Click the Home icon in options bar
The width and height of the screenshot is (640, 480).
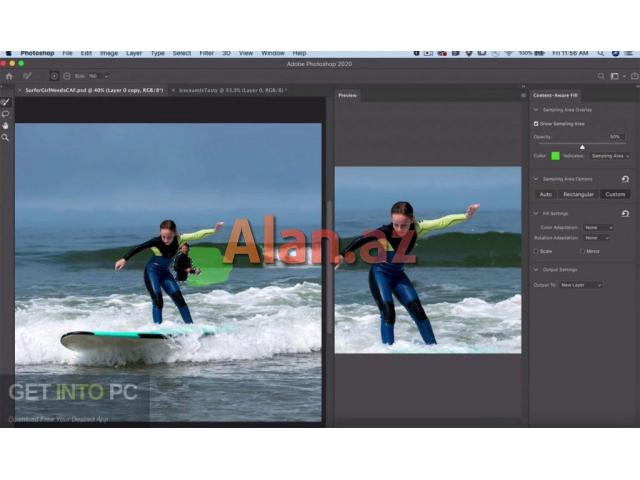9,76
